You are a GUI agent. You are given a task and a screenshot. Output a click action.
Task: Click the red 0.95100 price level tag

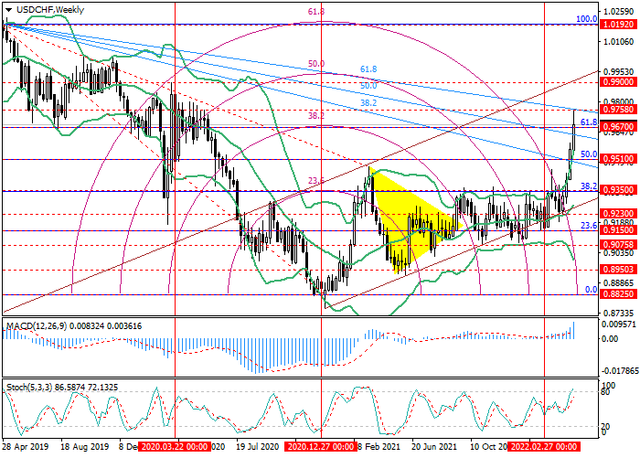coord(618,159)
